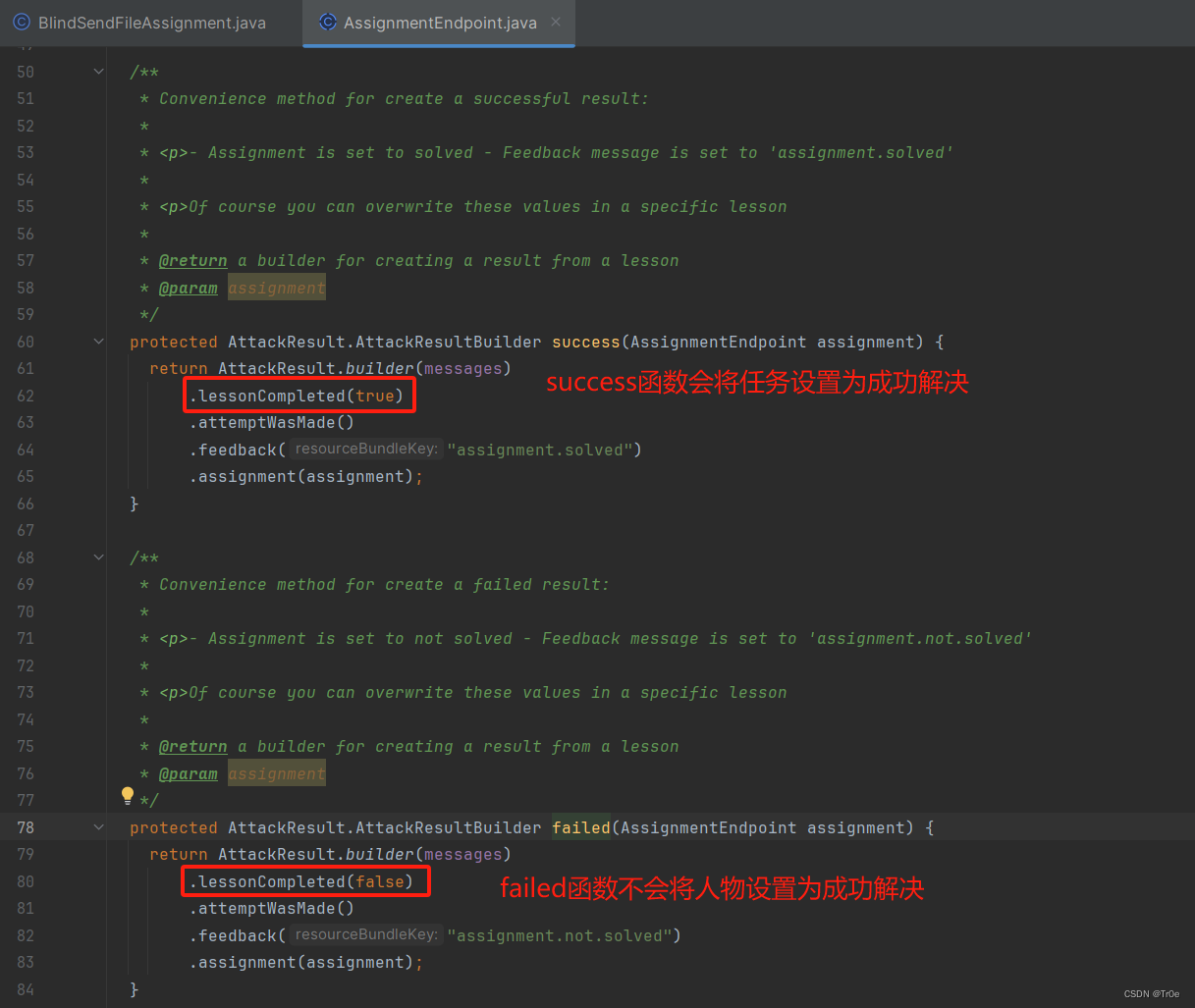
Task: Click @return tag on line 75
Action: (193, 746)
